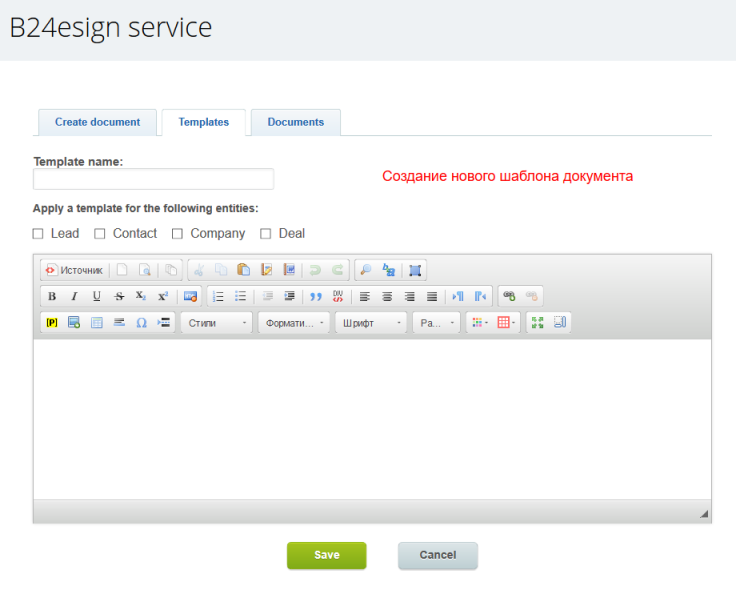Align text left
Screen dimensions: 736x614
(x=365, y=296)
